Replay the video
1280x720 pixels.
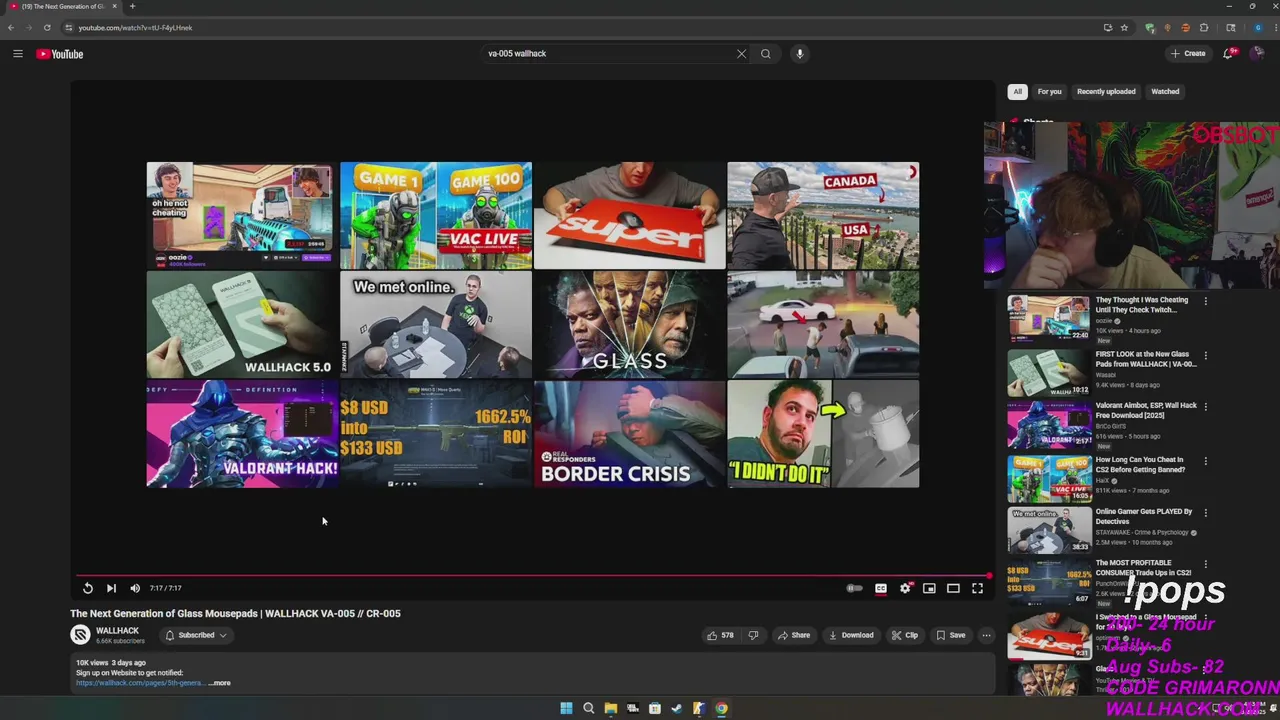[x=88, y=588]
